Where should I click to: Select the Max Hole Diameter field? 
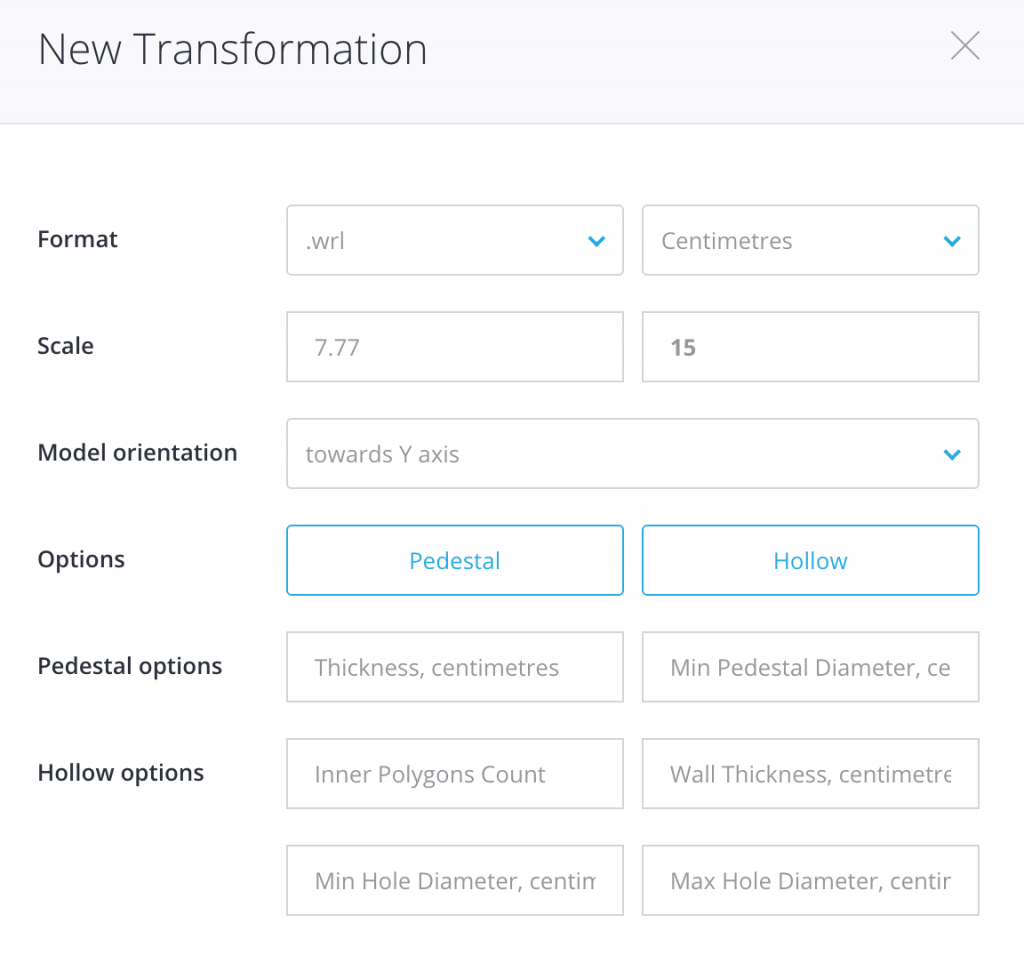(809, 881)
